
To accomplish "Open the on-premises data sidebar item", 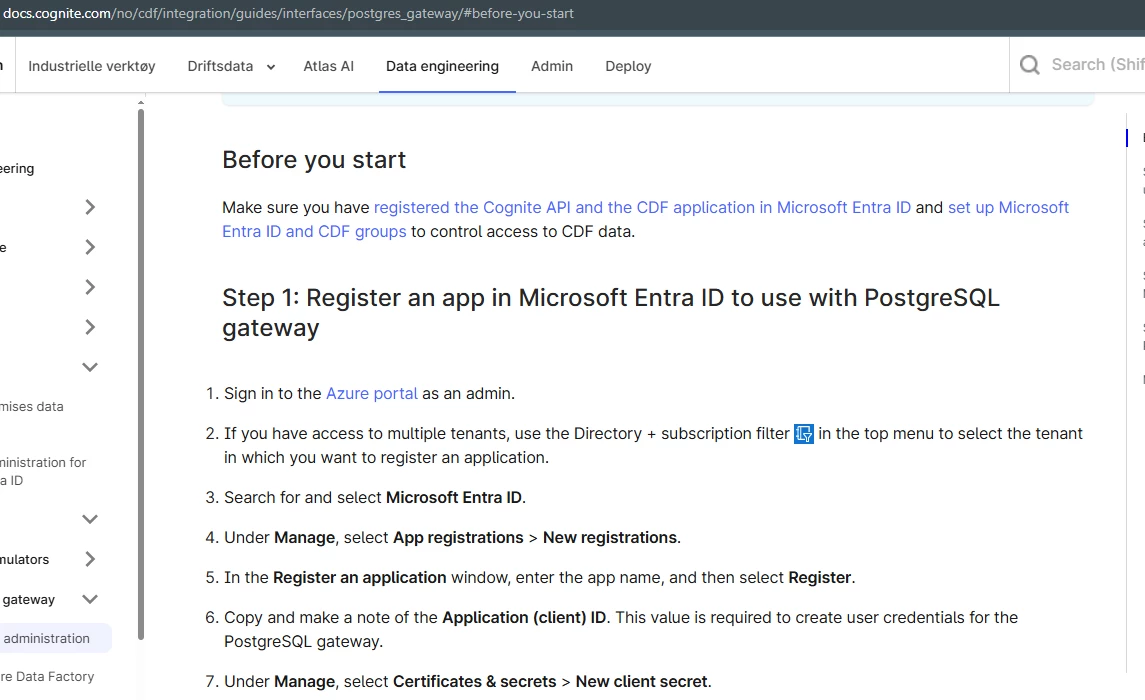I will pyautogui.click(x=32, y=407).
